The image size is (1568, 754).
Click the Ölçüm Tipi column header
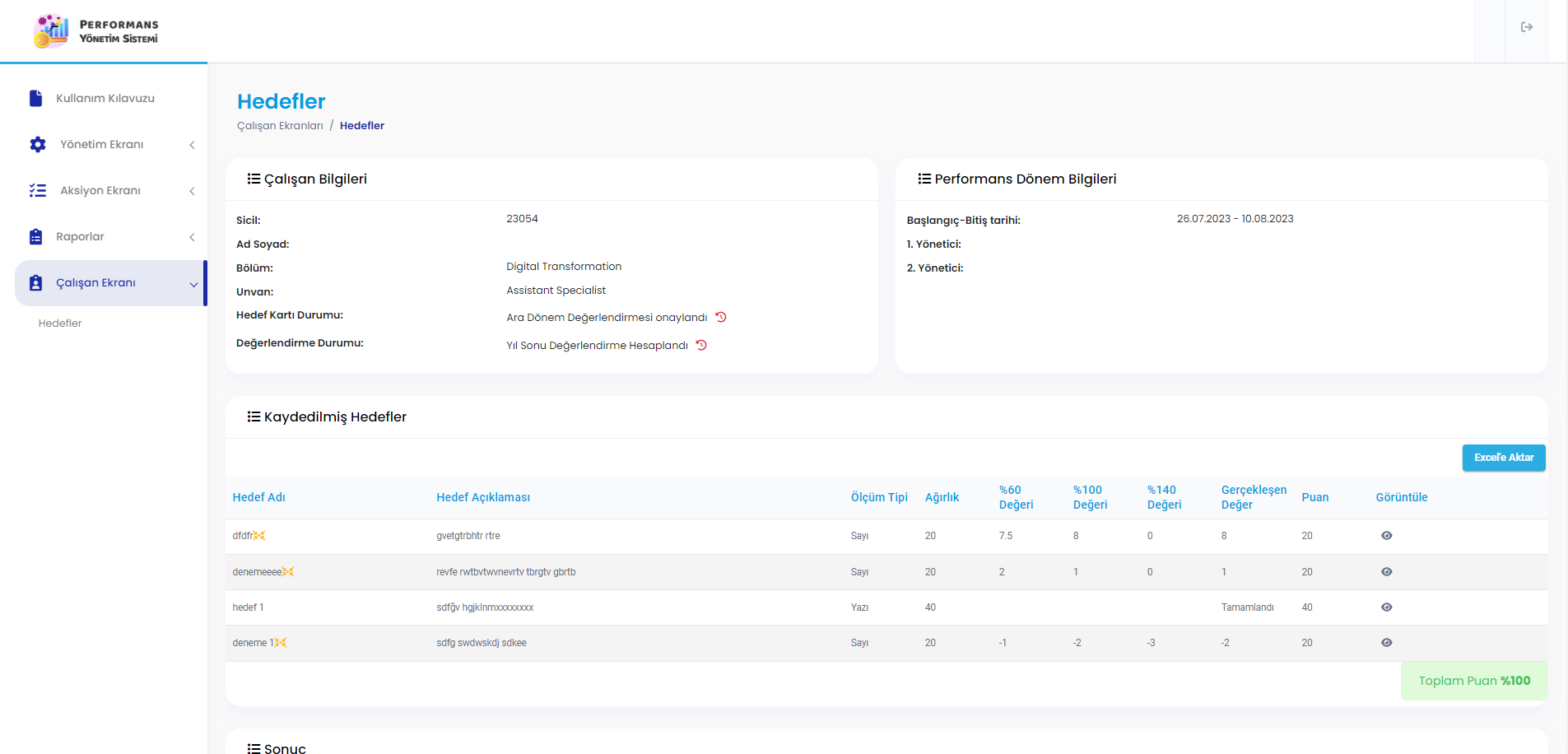click(879, 497)
